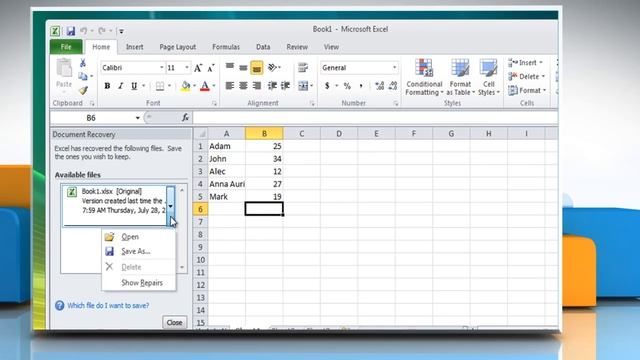Align text left icon
This screenshot has width=640, height=360.
coord(230,86)
